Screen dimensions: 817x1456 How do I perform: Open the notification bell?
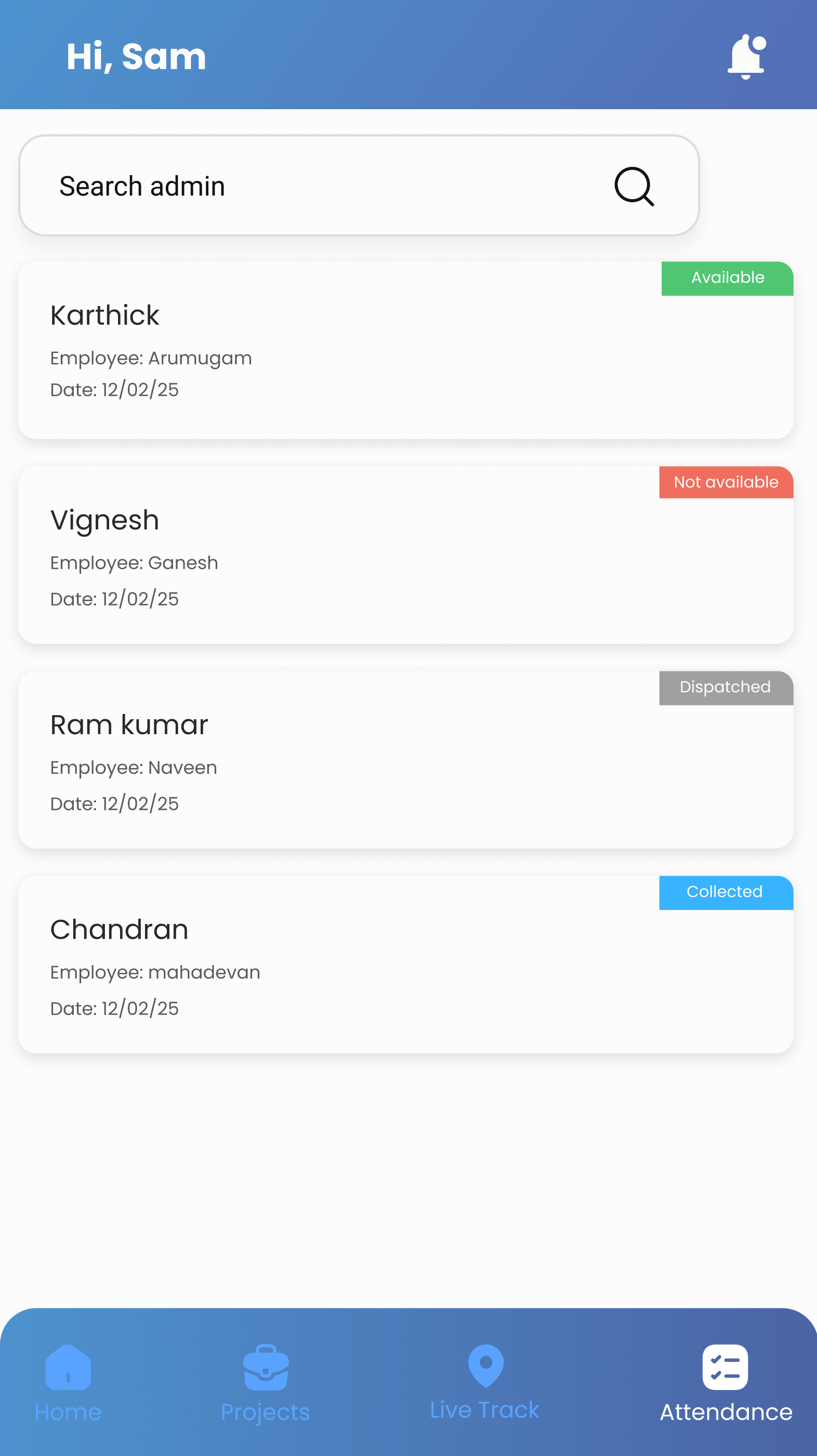click(x=746, y=57)
